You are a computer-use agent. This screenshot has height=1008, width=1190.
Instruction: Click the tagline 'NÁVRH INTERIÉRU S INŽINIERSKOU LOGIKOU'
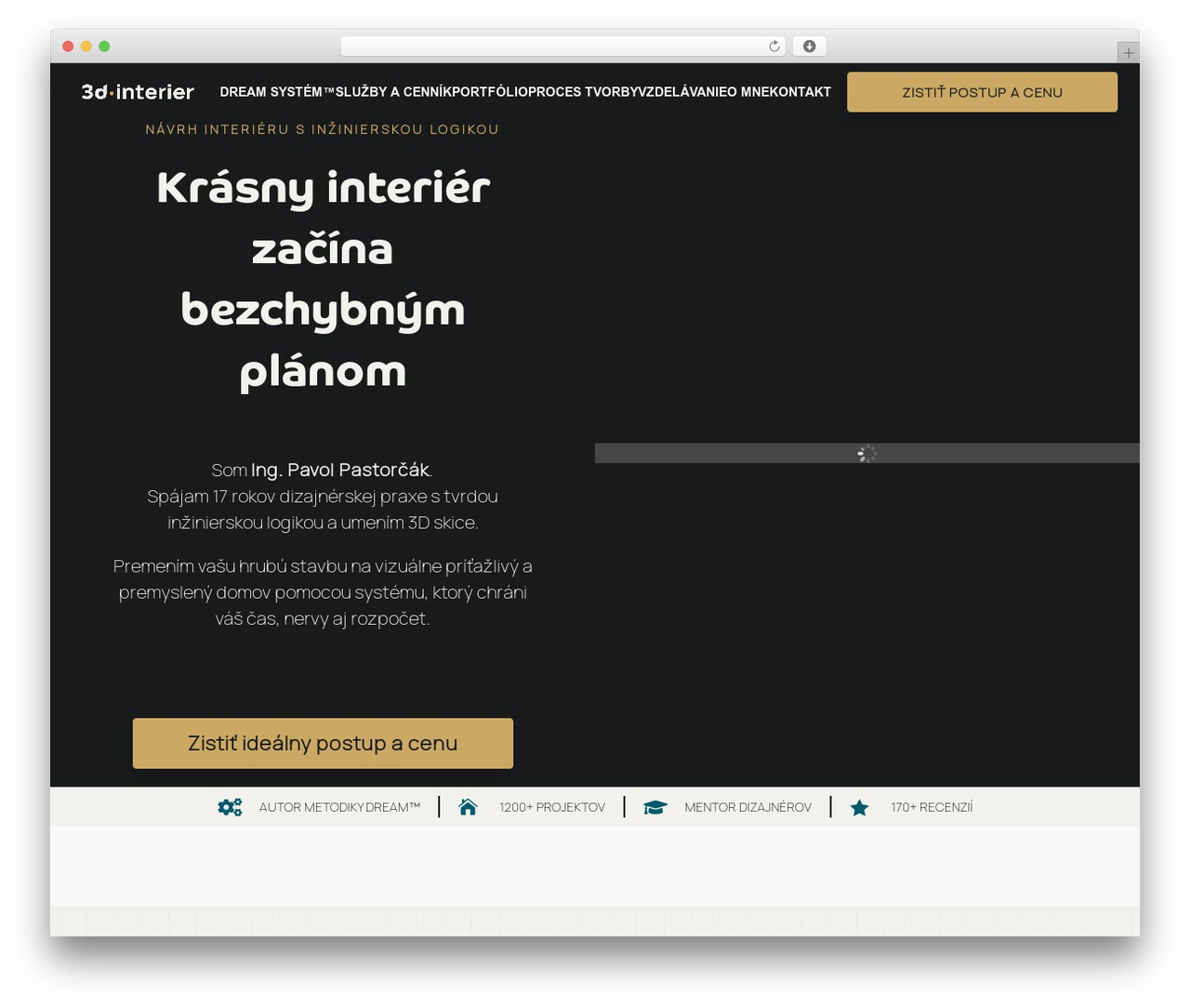click(x=323, y=129)
